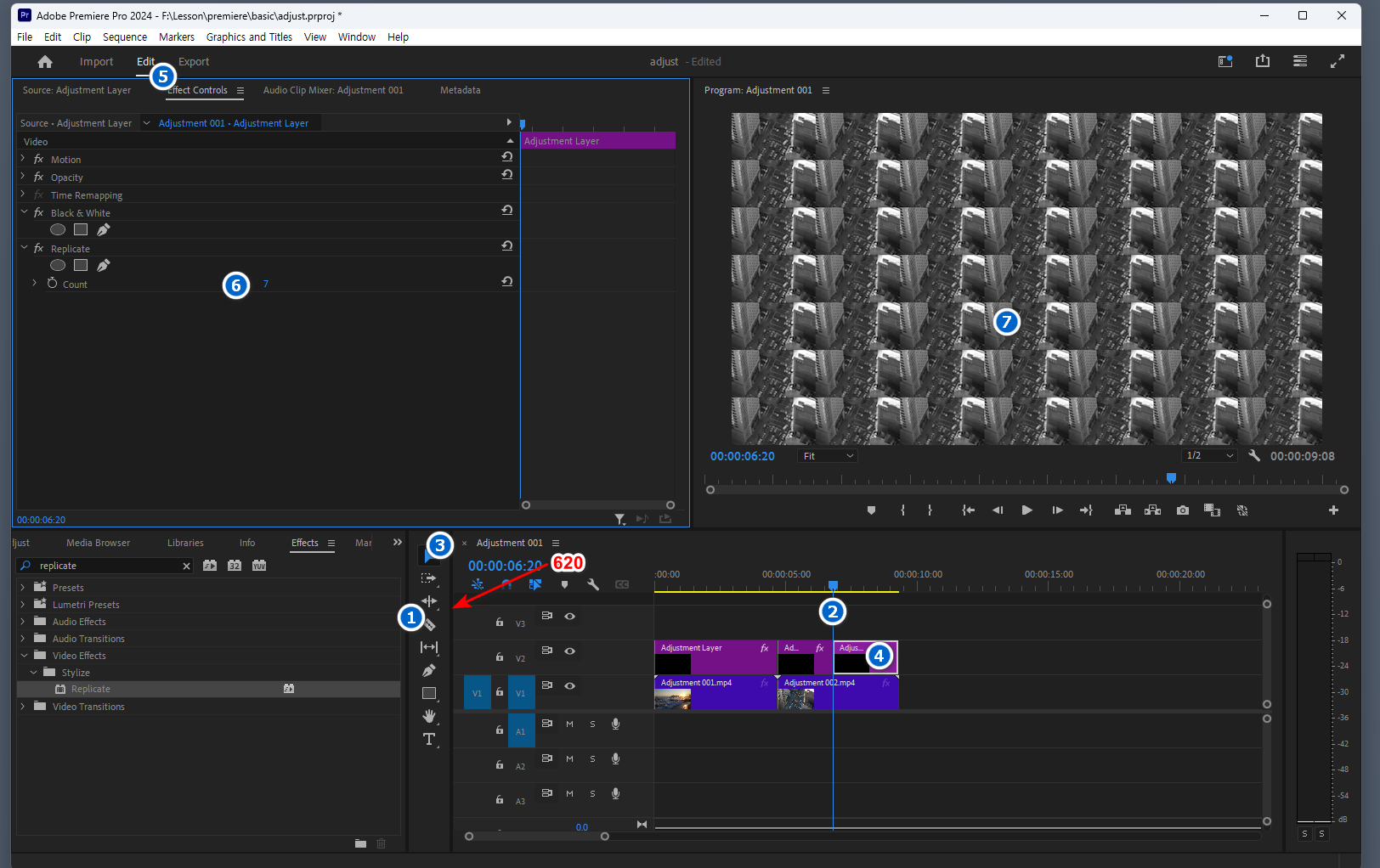This screenshot has width=1380, height=868.
Task: Select the Pen tool in the timeline toolbar
Action: tap(429, 670)
